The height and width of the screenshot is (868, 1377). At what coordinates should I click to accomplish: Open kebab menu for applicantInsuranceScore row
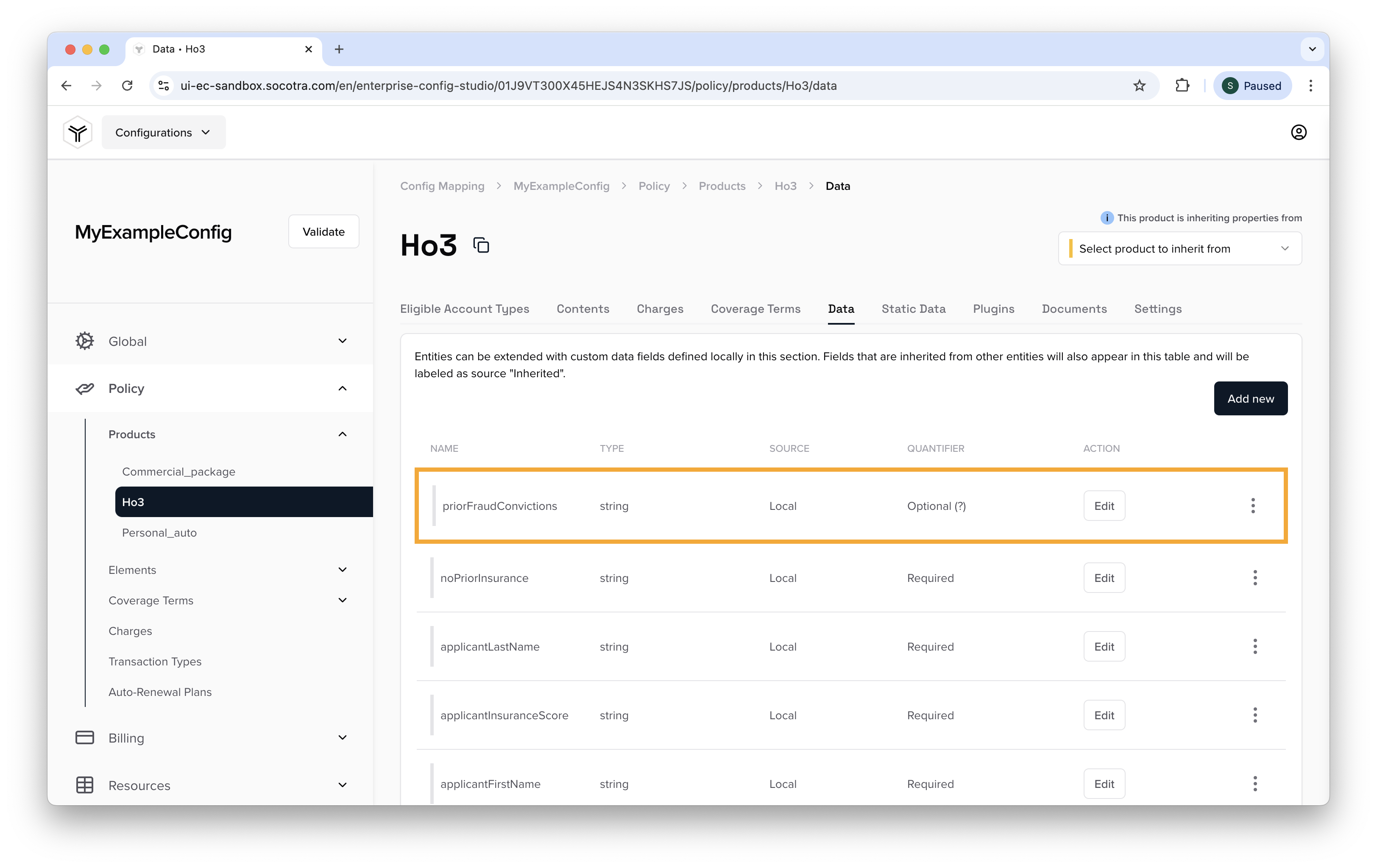(1254, 715)
